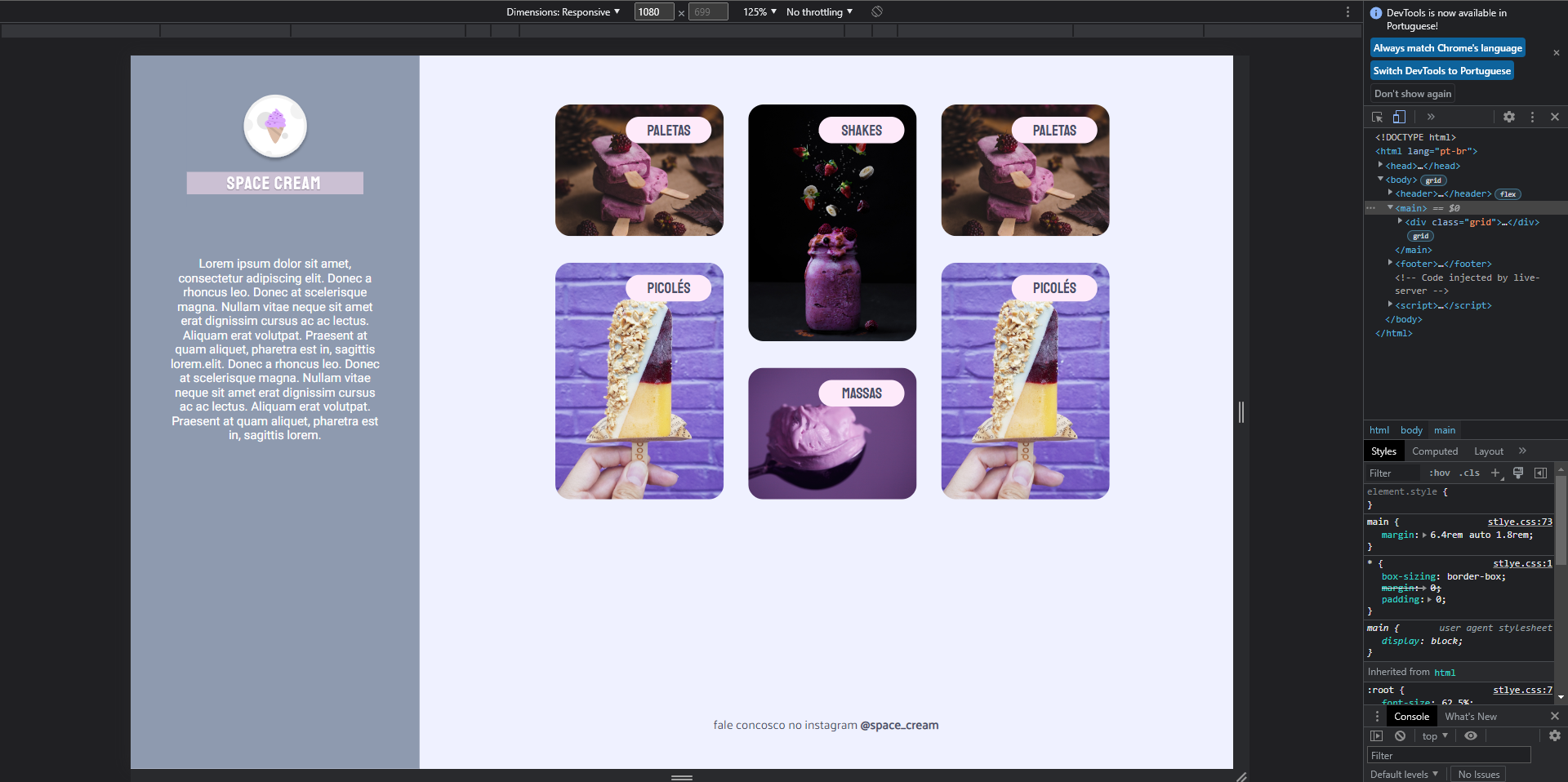This screenshot has width=1568, height=782.
Task: Activate the inspect element picker icon
Action: 1378,117
